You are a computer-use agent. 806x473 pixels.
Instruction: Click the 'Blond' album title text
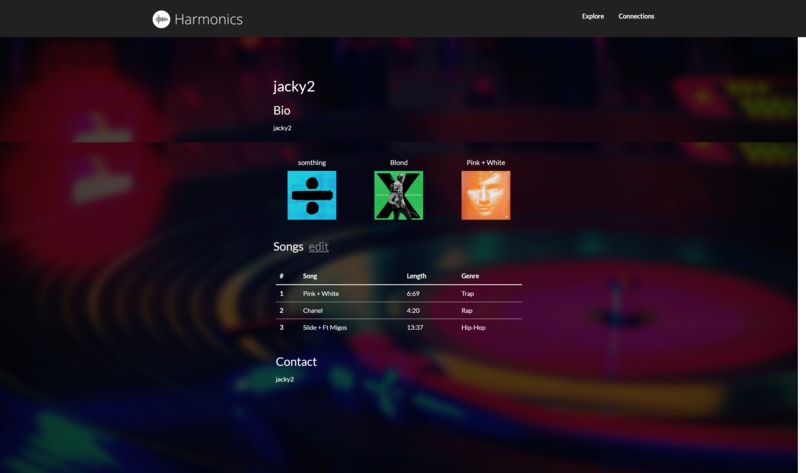click(399, 162)
